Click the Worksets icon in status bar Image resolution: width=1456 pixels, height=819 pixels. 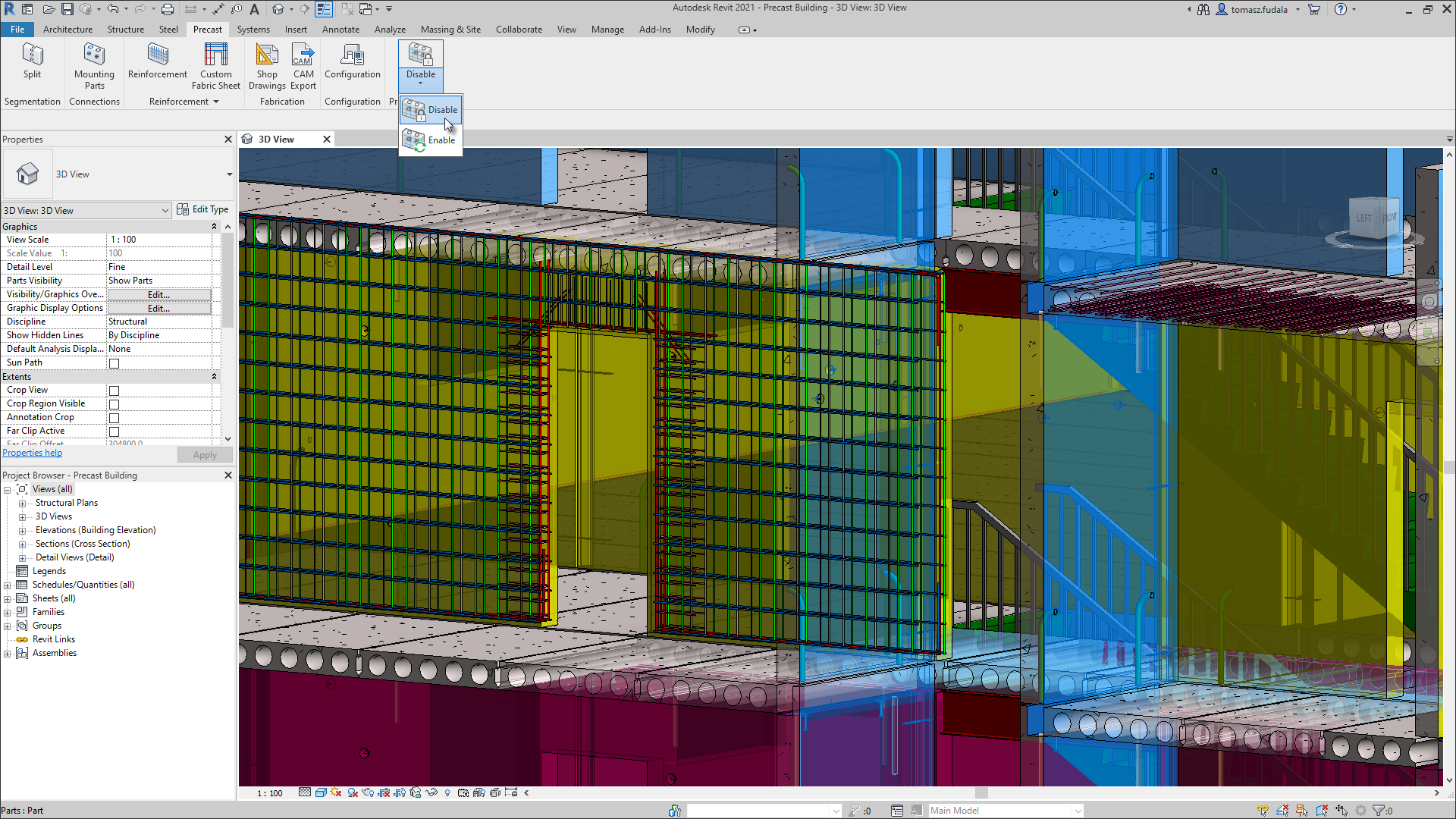675,811
